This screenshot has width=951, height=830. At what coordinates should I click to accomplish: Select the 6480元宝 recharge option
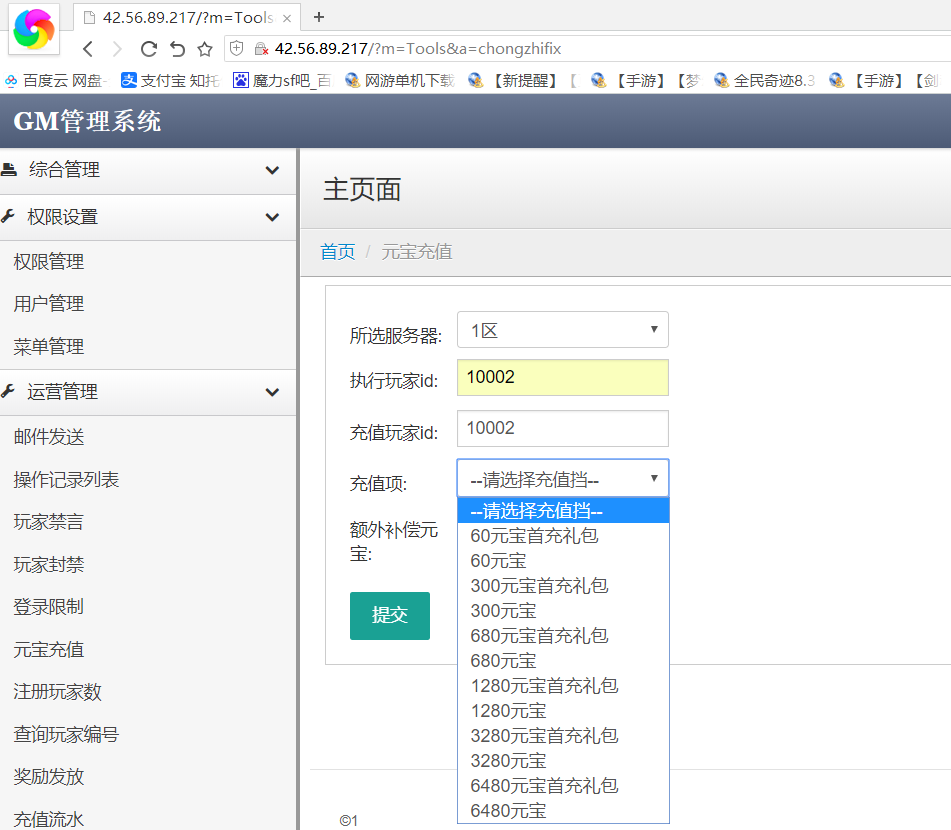click(x=508, y=811)
